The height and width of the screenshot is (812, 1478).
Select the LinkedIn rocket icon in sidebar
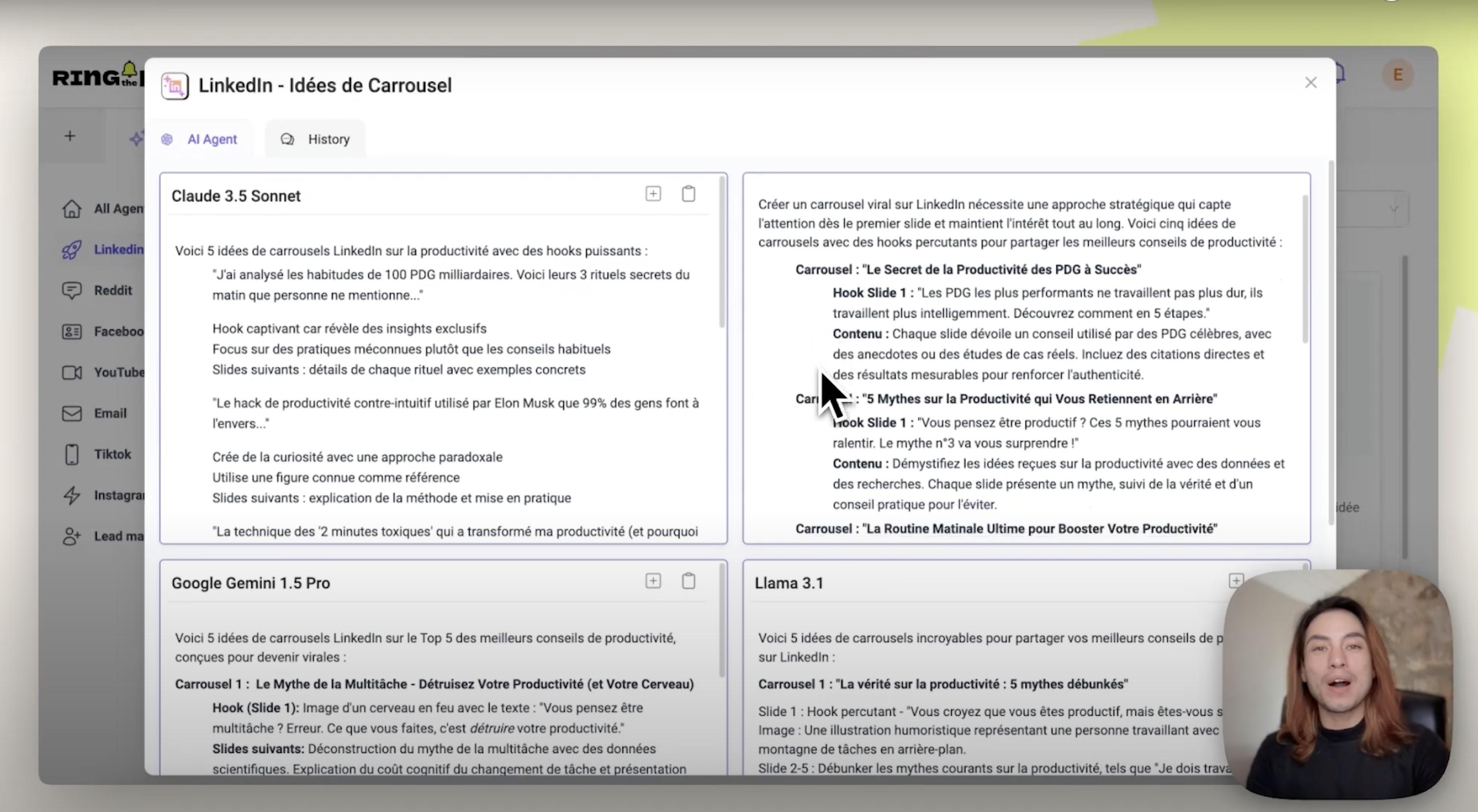pos(72,250)
